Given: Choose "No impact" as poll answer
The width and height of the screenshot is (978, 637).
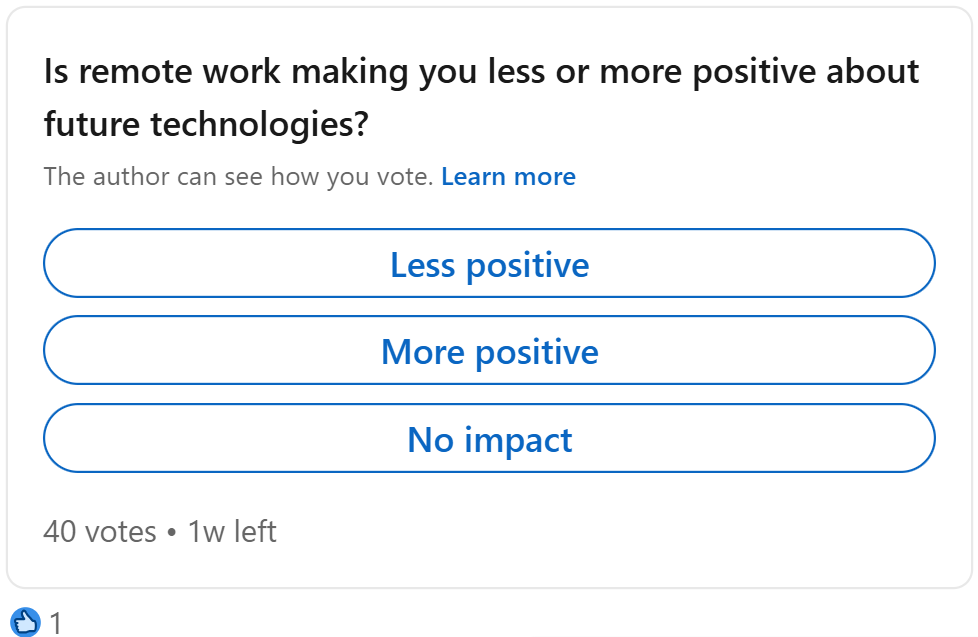Looking at the screenshot, I should coord(489,439).
